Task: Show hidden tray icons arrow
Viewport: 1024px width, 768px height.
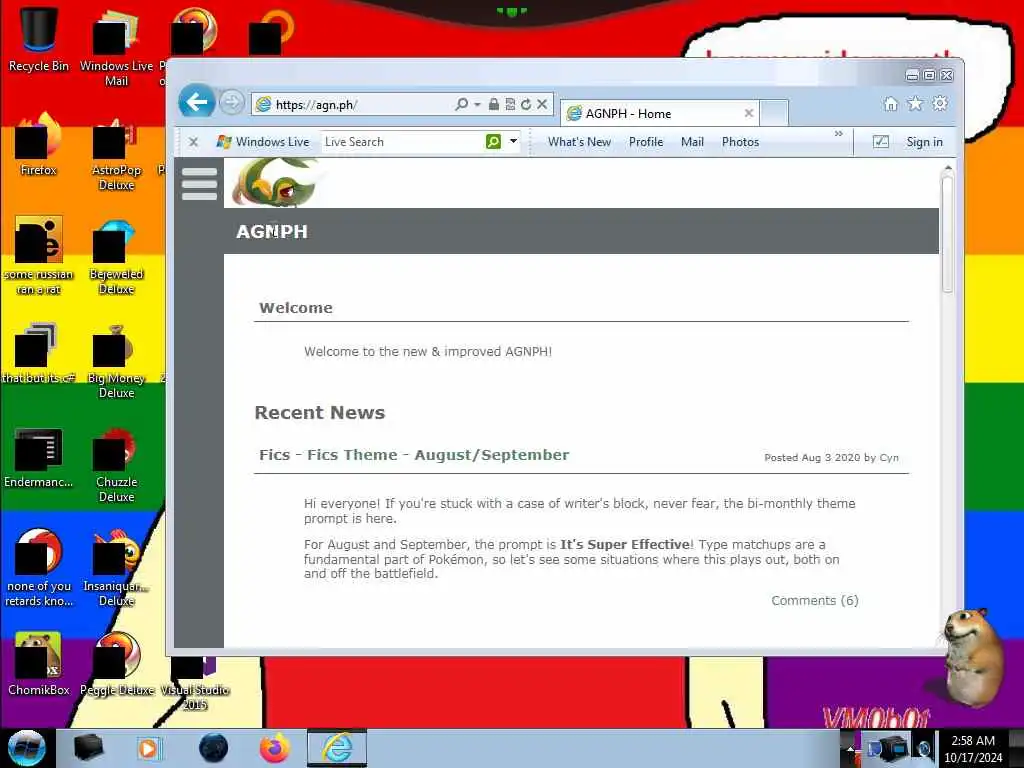Action: point(850,748)
